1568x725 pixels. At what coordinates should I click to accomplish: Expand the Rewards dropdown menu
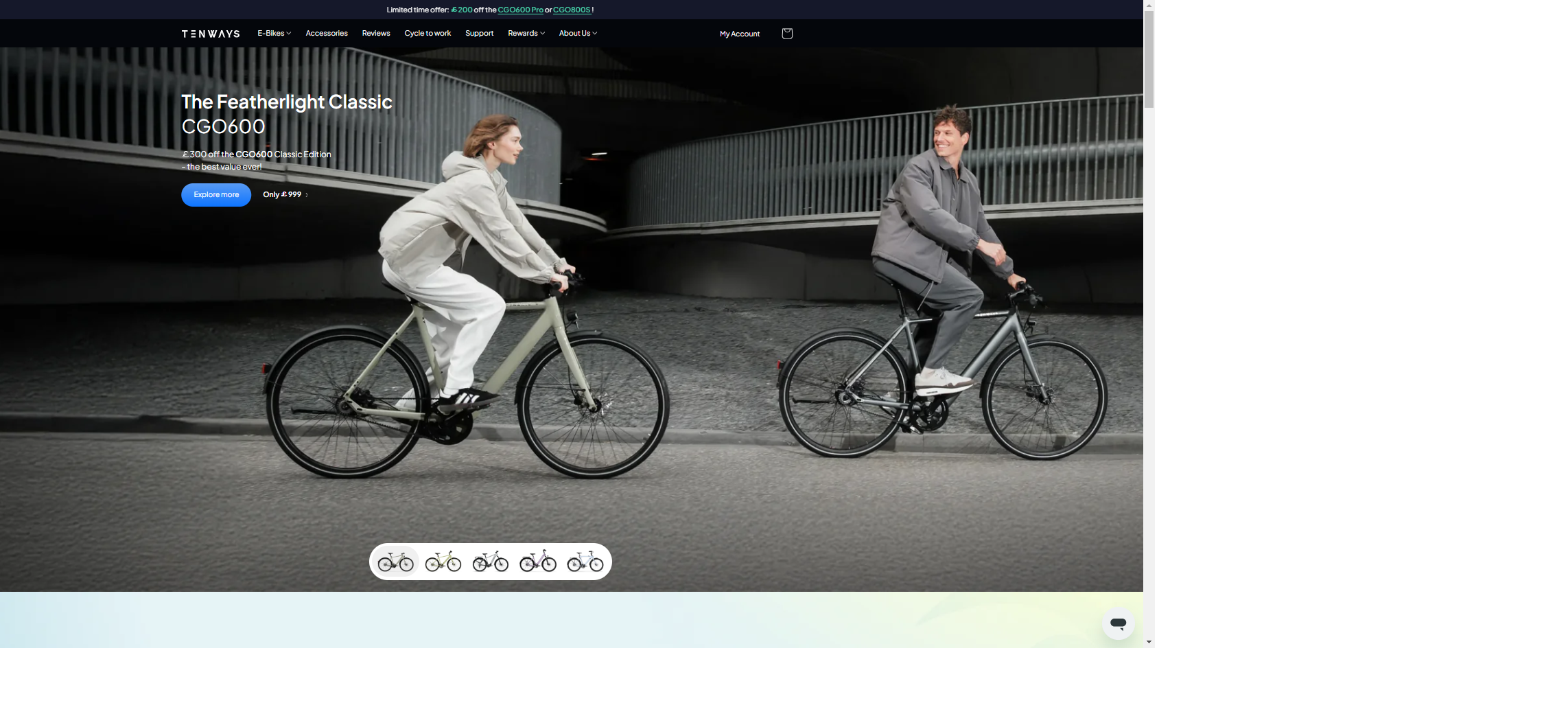click(x=526, y=33)
